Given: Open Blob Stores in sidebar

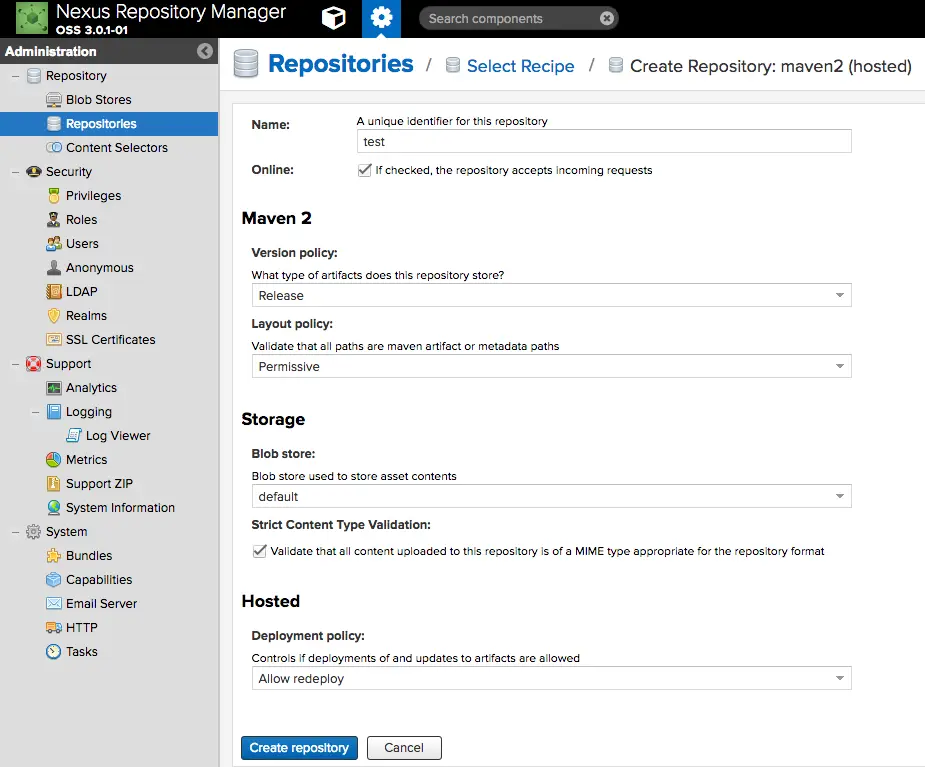Looking at the screenshot, I should [98, 100].
